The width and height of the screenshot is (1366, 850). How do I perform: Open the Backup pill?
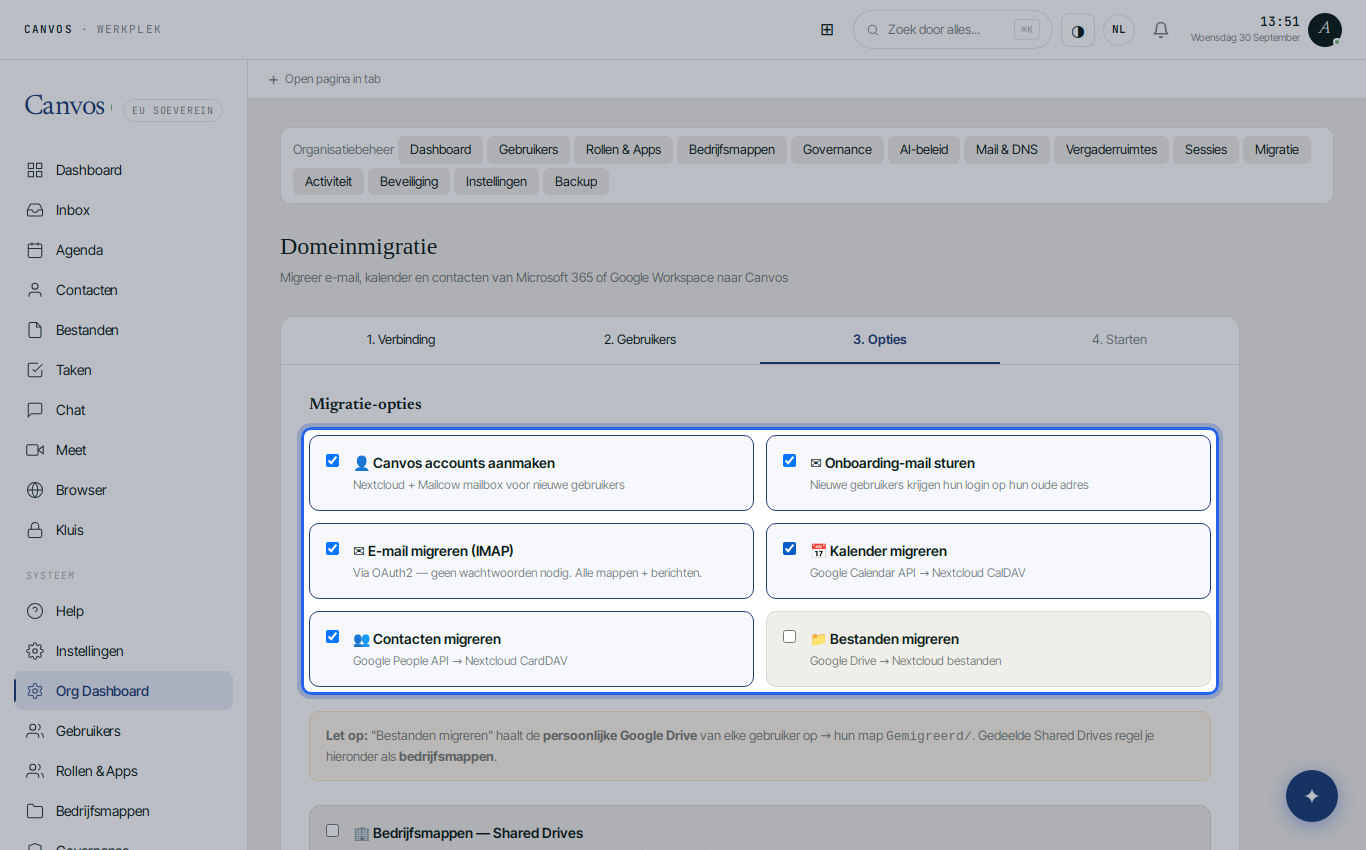click(576, 182)
